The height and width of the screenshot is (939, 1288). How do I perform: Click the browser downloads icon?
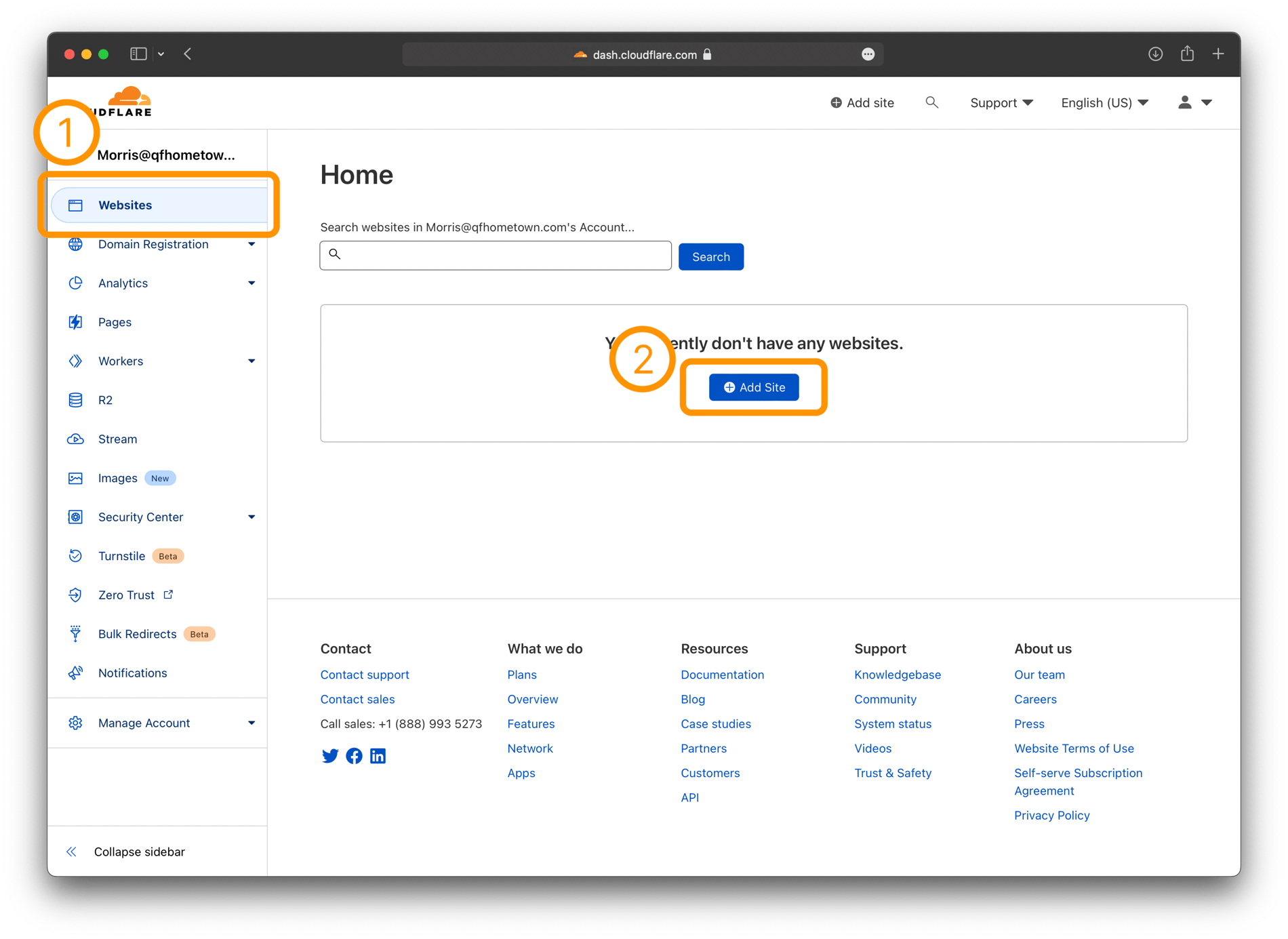click(1156, 54)
